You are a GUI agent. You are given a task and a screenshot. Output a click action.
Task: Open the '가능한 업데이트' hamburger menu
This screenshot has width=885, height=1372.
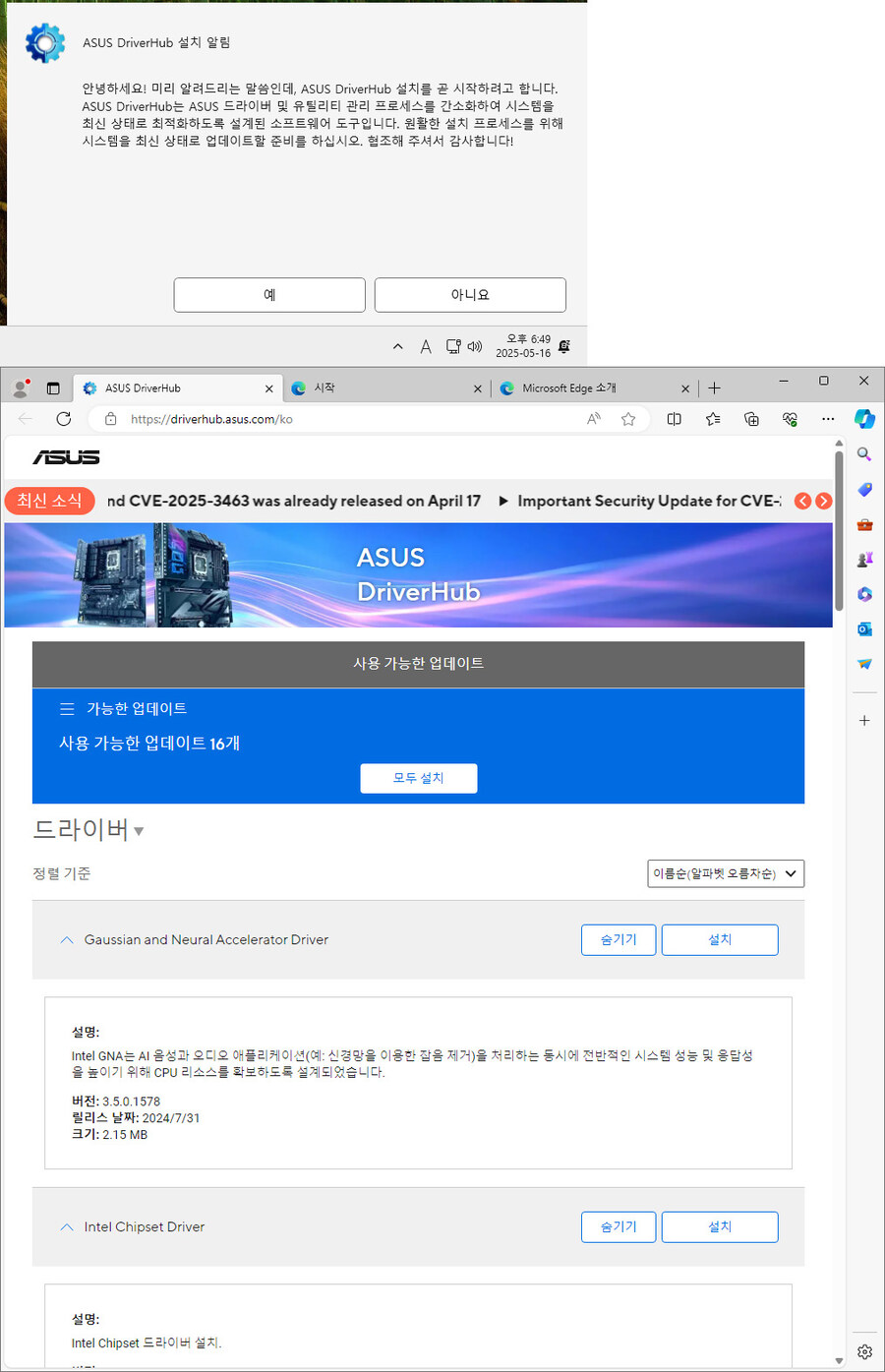pyautogui.click(x=67, y=709)
